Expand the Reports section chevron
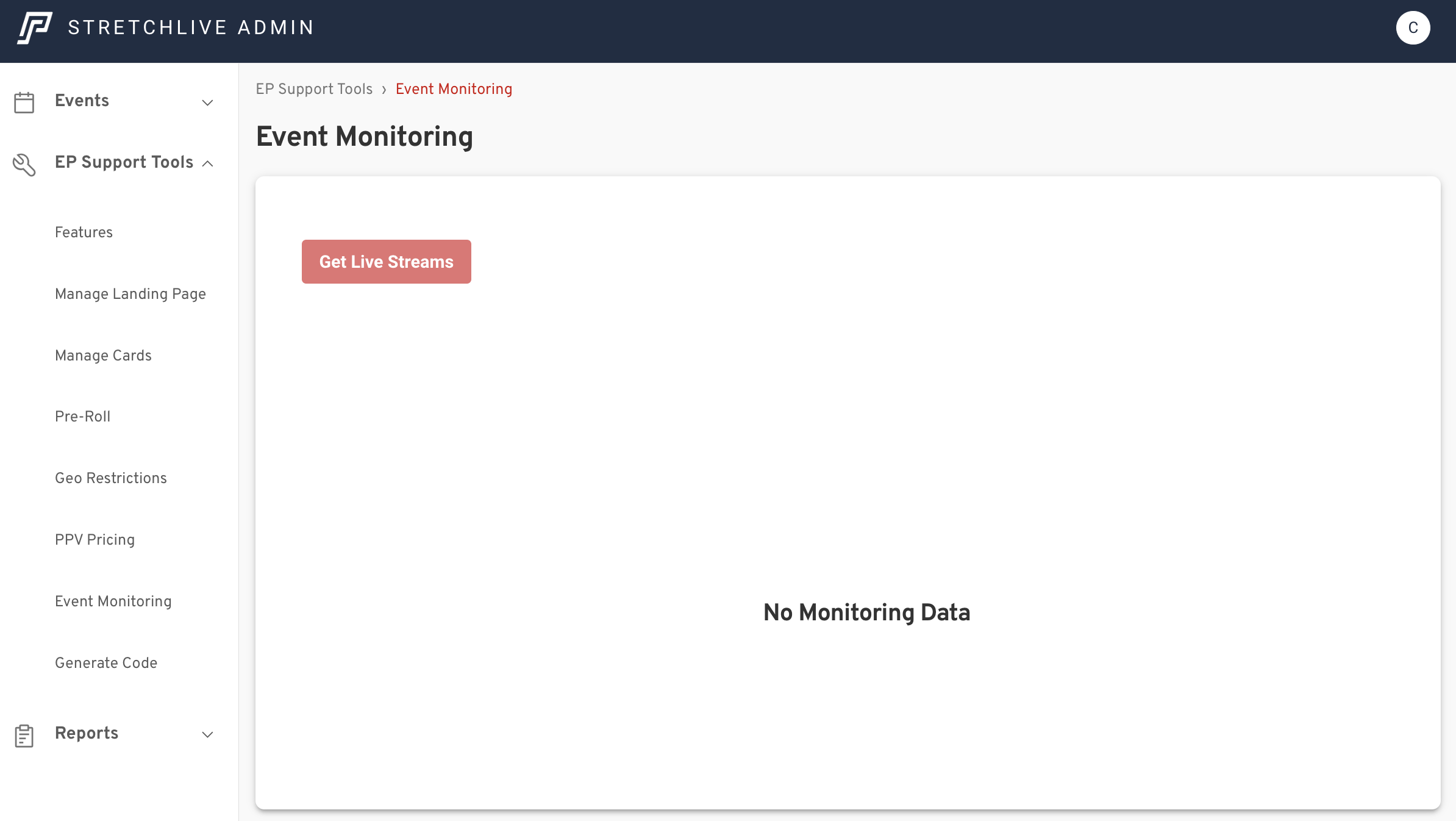The width and height of the screenshot is (1456, 821). pyautogui.click(x=207, y=734)
